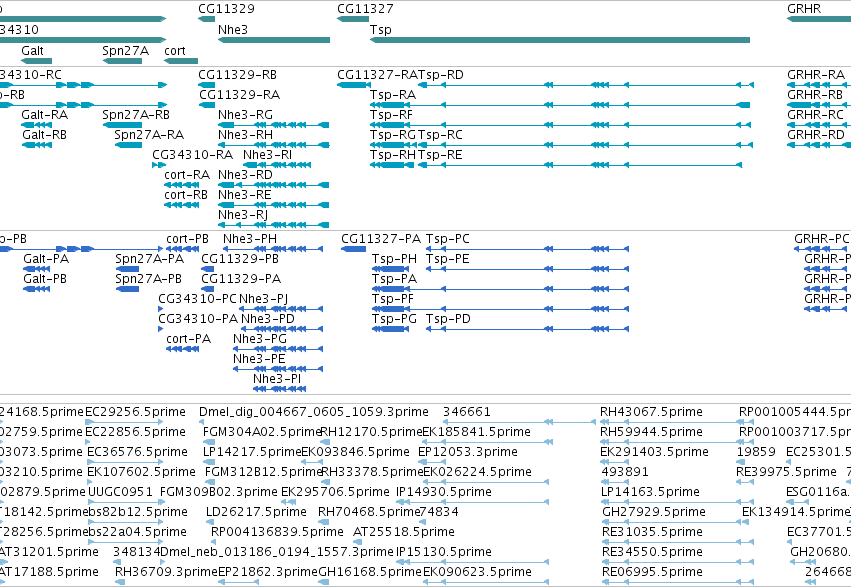This screenshot has height=587, width=851.
Task: Select EST label EK185841.5prime
Action: click(477, 432)
